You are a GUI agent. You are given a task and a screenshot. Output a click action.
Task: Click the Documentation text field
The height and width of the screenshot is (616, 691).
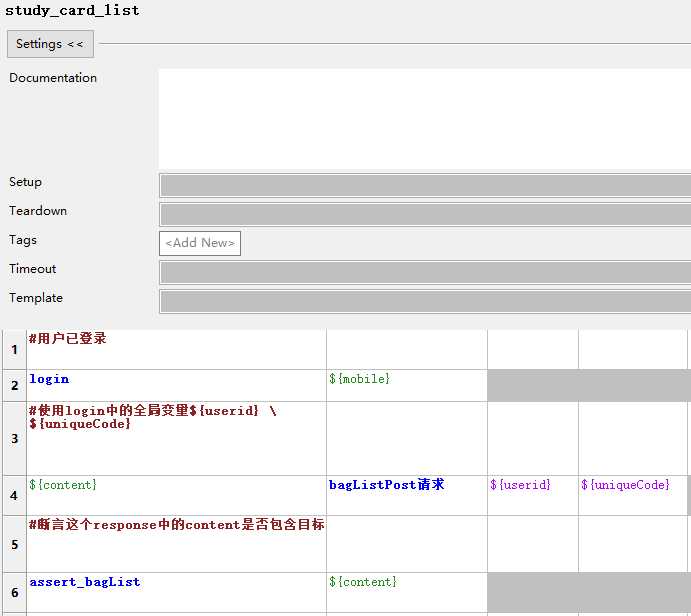pyautogui.click(x=424, y=118)
